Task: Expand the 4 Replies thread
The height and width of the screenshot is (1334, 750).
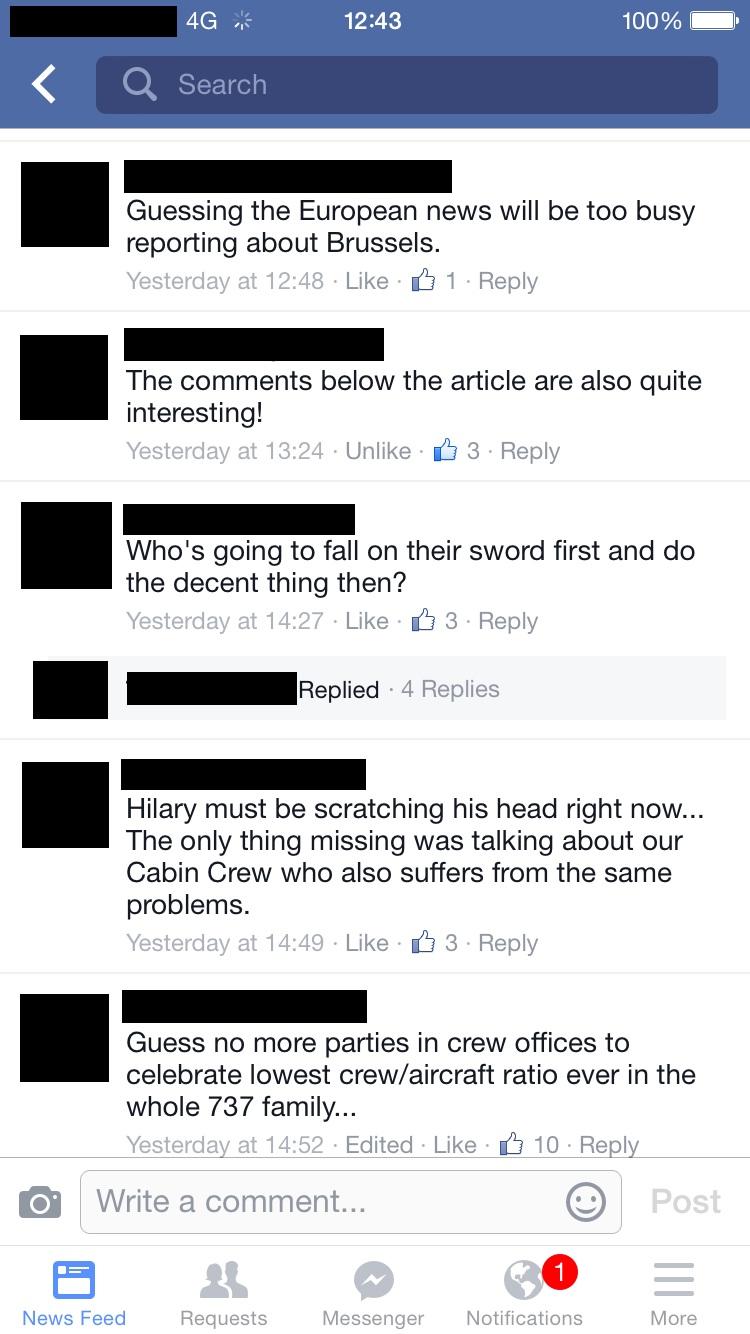Action: coord(450,689)
